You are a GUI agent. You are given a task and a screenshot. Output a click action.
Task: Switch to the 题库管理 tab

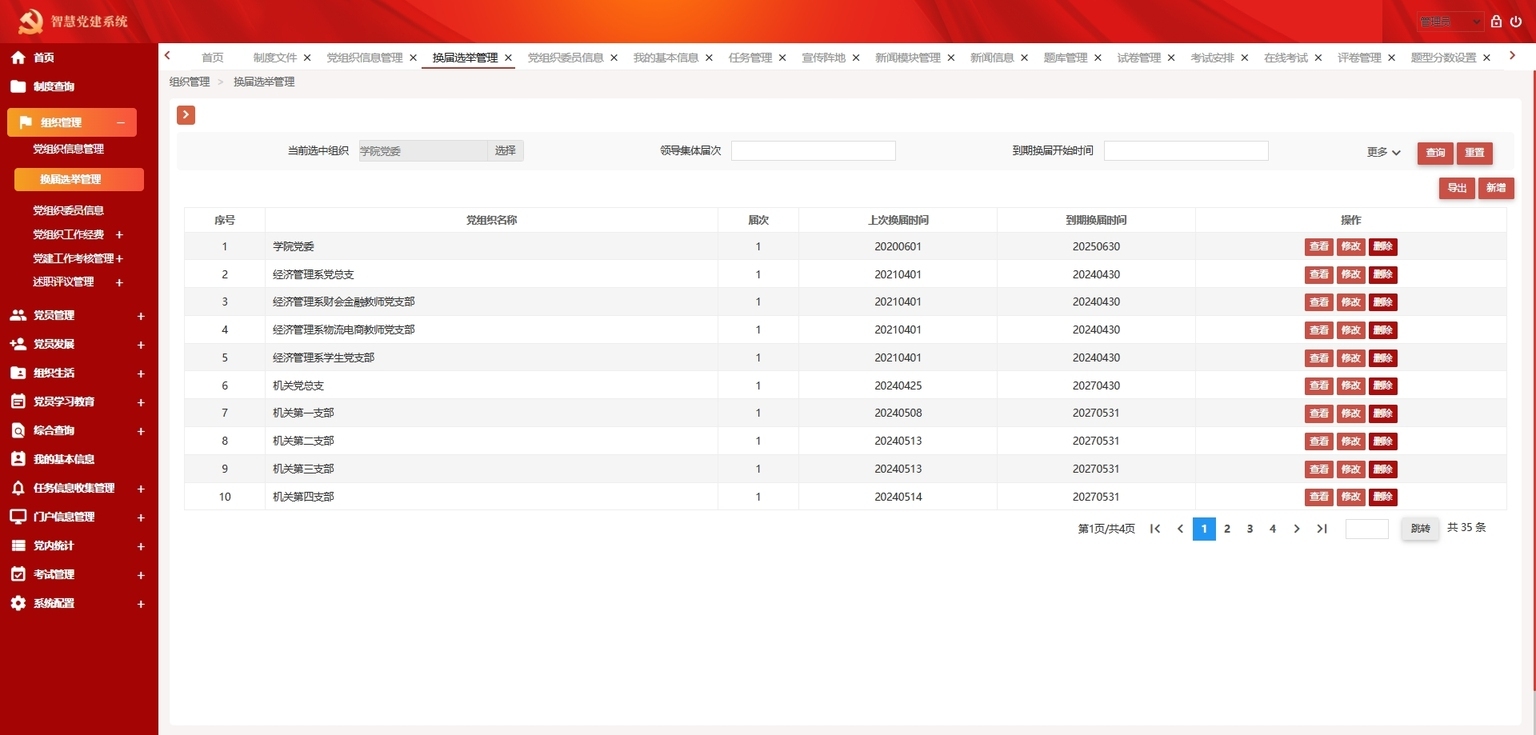(1065, 58)
